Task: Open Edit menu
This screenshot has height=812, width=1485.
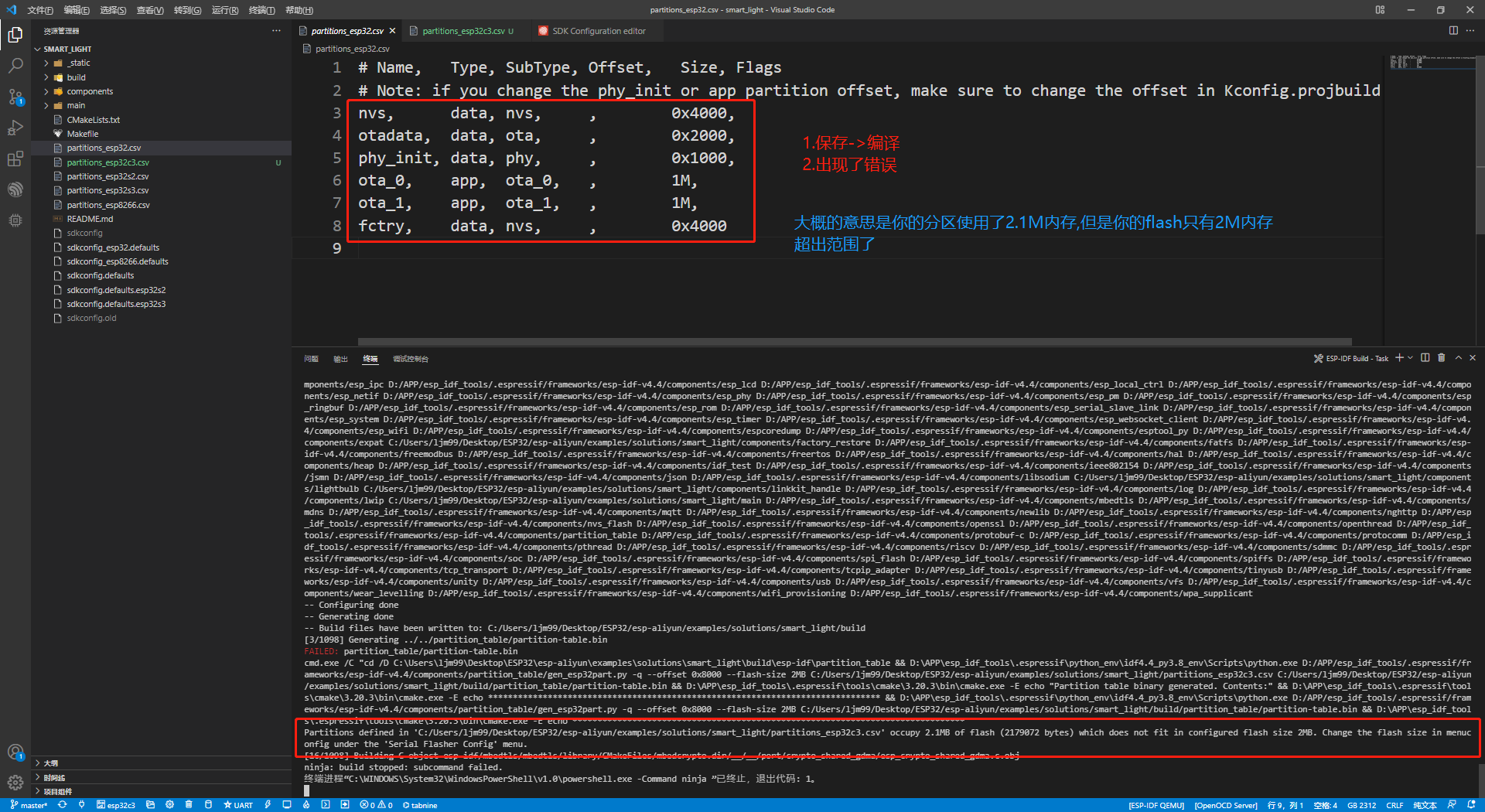Action: [77, 10]
